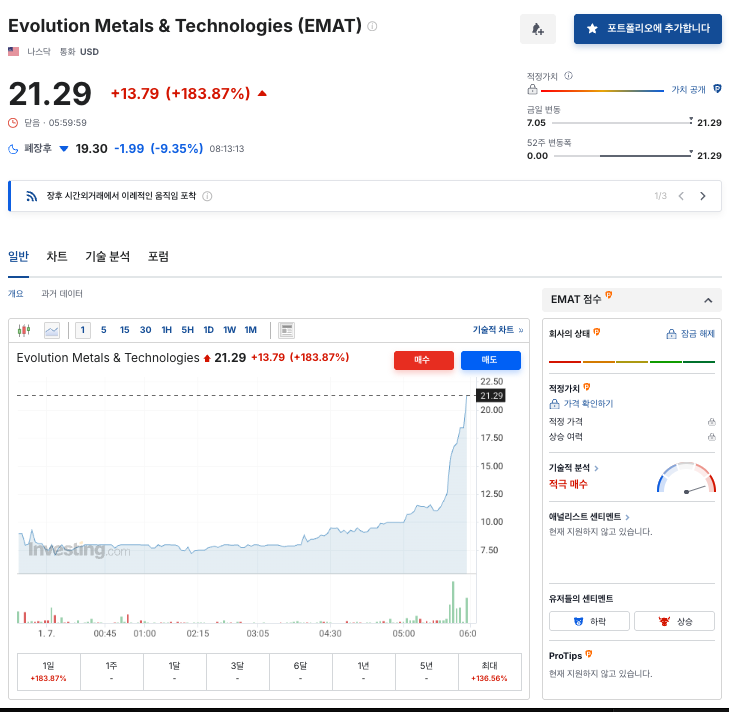
Task: Select the 1M chart interval
Action: point(251,330)
